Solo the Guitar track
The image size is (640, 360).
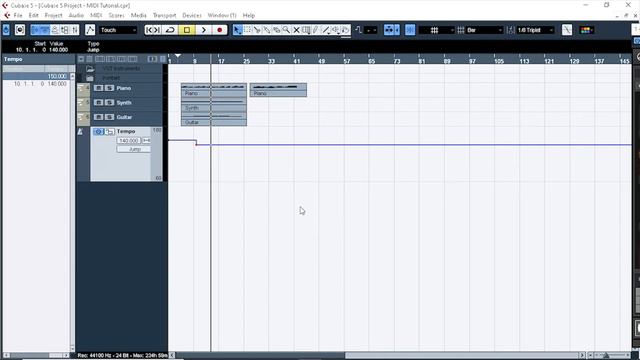click(x=109, y=117)
